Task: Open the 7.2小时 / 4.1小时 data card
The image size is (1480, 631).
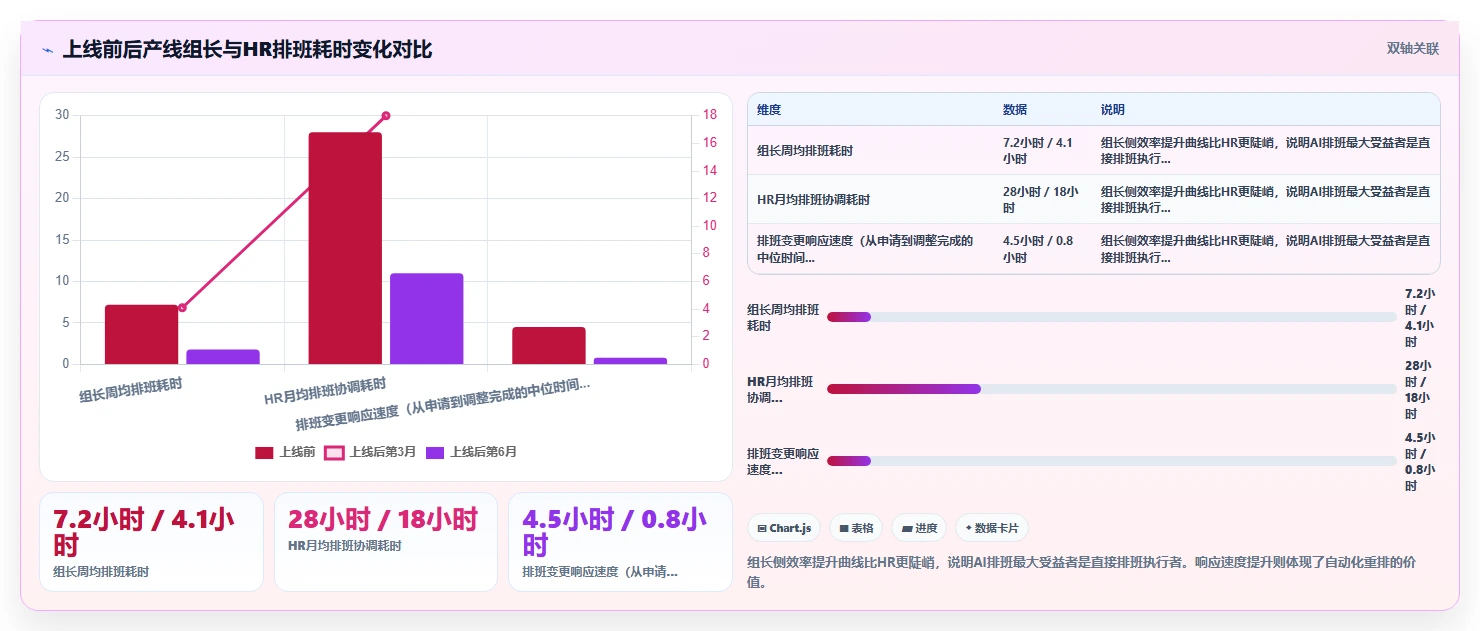Action: click(151, 542)
